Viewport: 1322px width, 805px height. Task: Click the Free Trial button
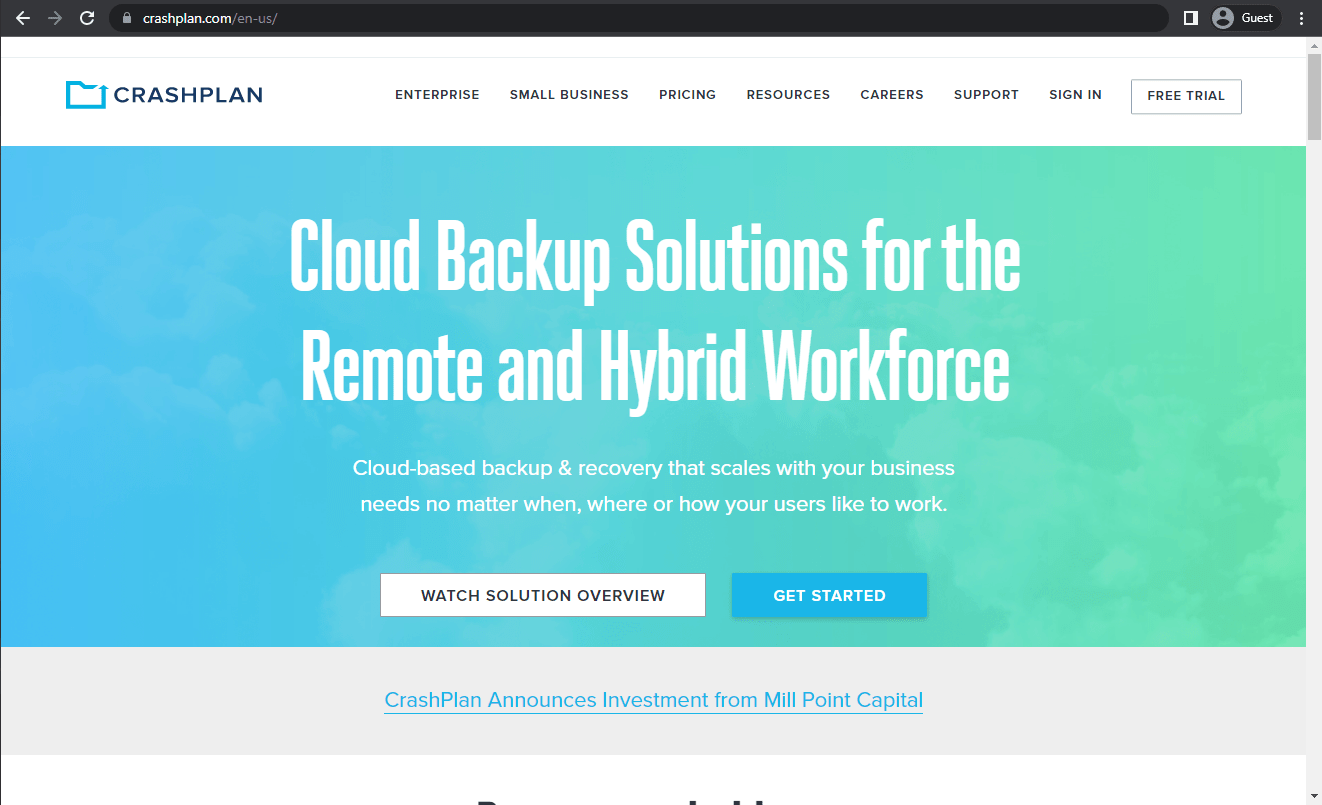click(1186, 96)
